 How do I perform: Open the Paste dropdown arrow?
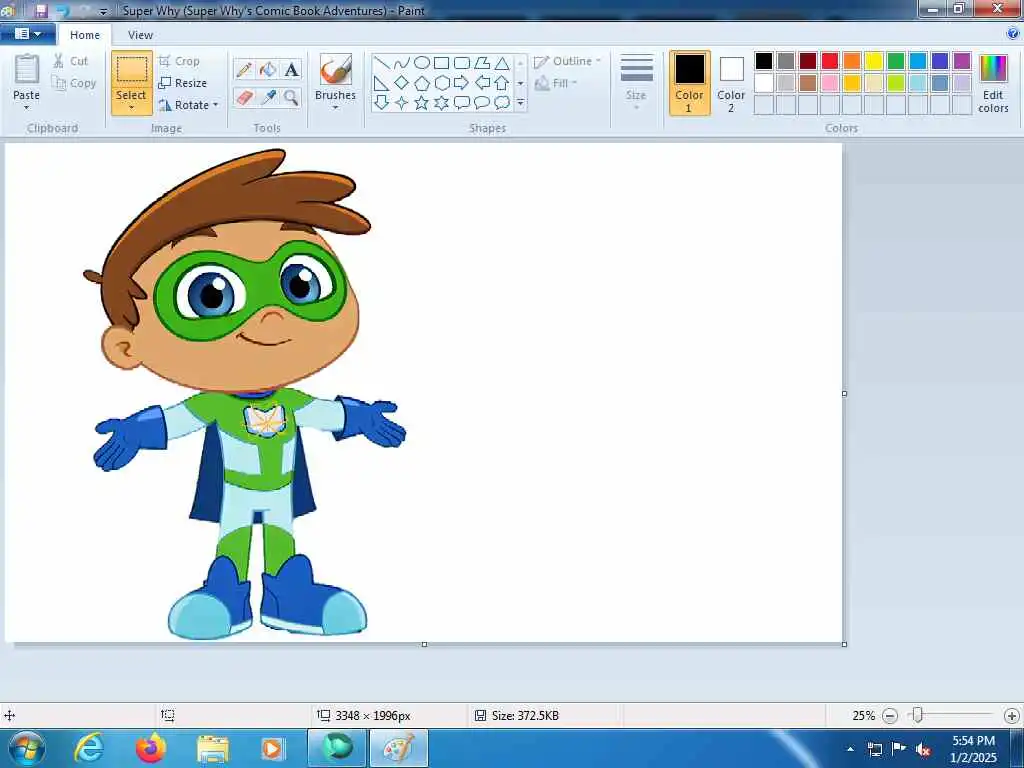click(27, 108)
